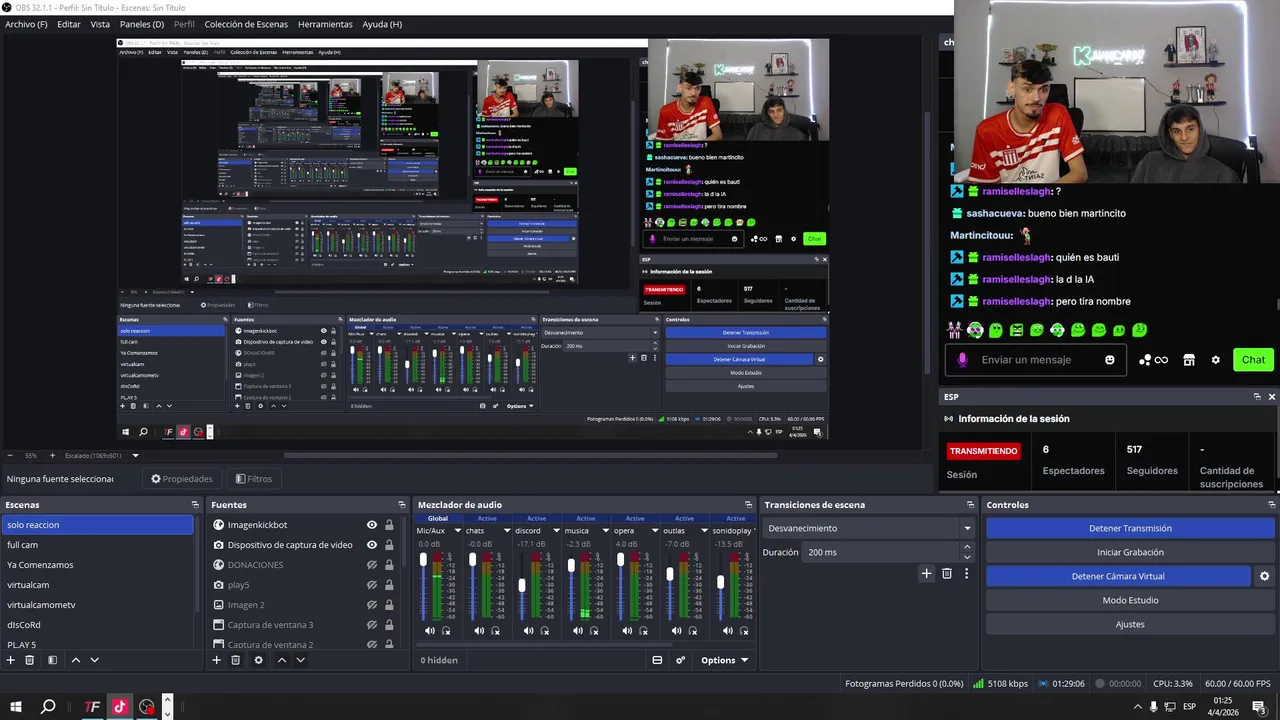The image size is (1280, 720).
Task: Add a transition with the plus icon in Transiciones
Action: coord(926,573)
